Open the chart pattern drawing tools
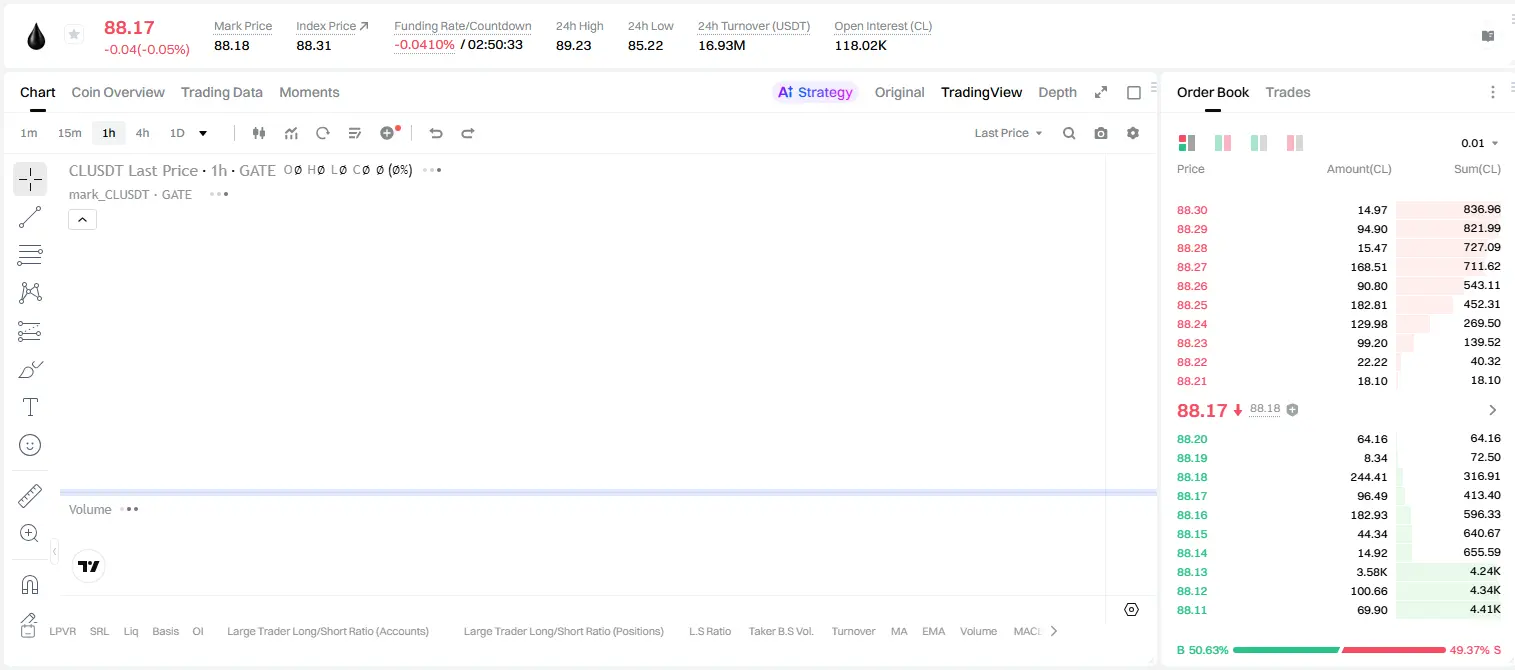This screenshot has width=1515, height=670. pyautogui.click(x=30, y=293)
